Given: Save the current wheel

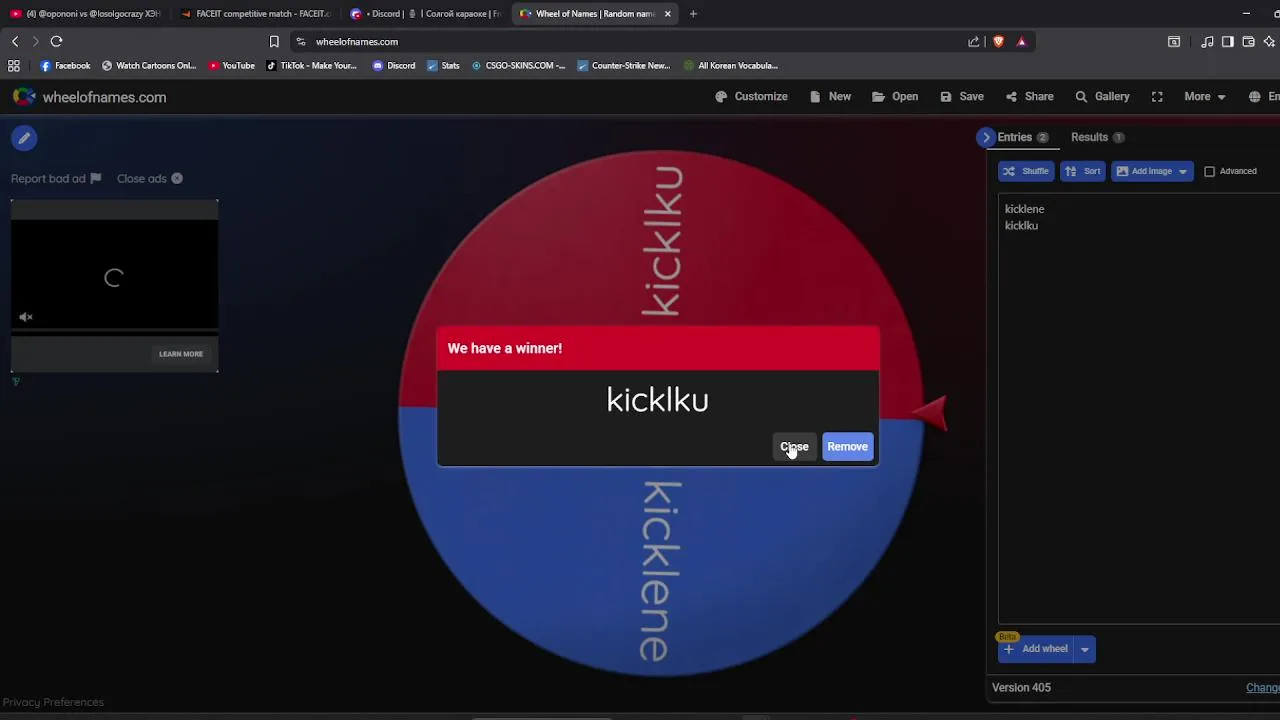Looking at the screenshot, I should coord(962,97).
